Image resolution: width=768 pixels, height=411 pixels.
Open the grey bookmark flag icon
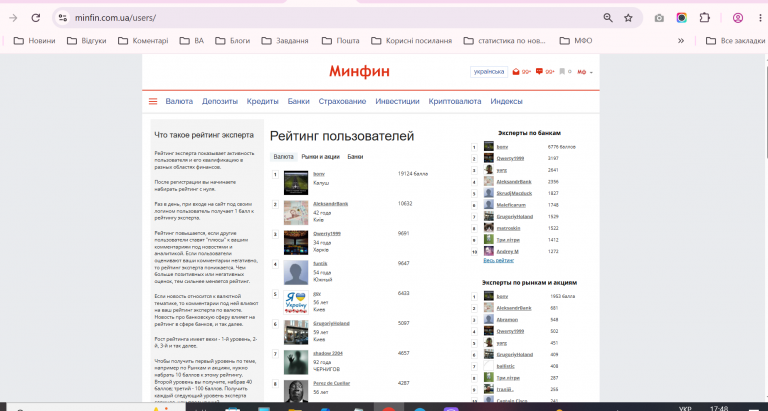coord(562,72)
